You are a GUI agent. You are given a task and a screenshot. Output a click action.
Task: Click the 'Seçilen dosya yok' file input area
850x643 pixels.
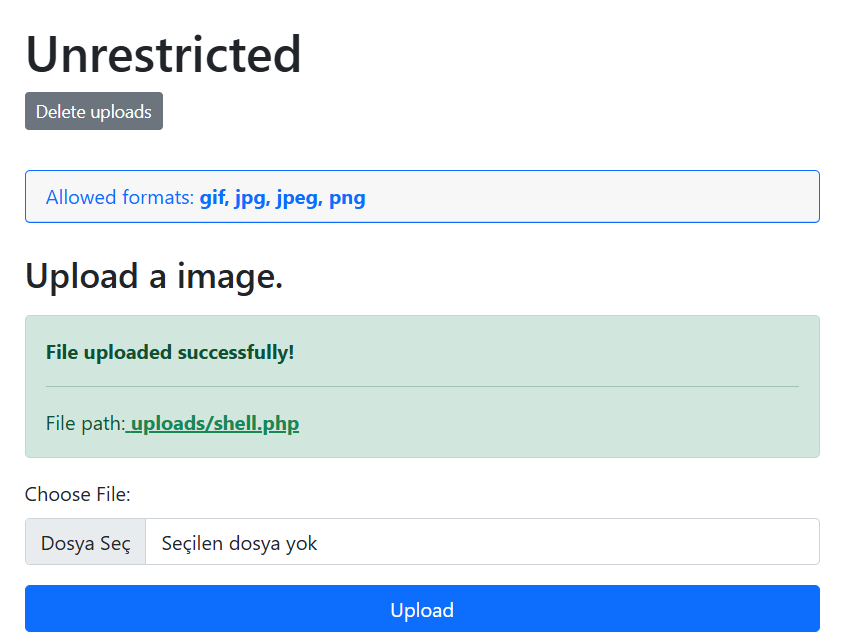[x=482, y=542]
